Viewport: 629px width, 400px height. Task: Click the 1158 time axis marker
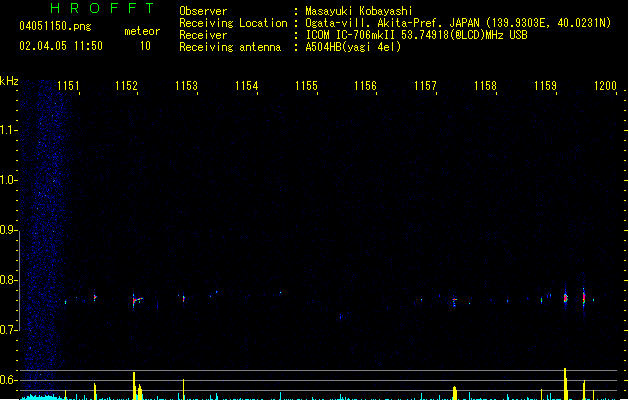point(485,86)
